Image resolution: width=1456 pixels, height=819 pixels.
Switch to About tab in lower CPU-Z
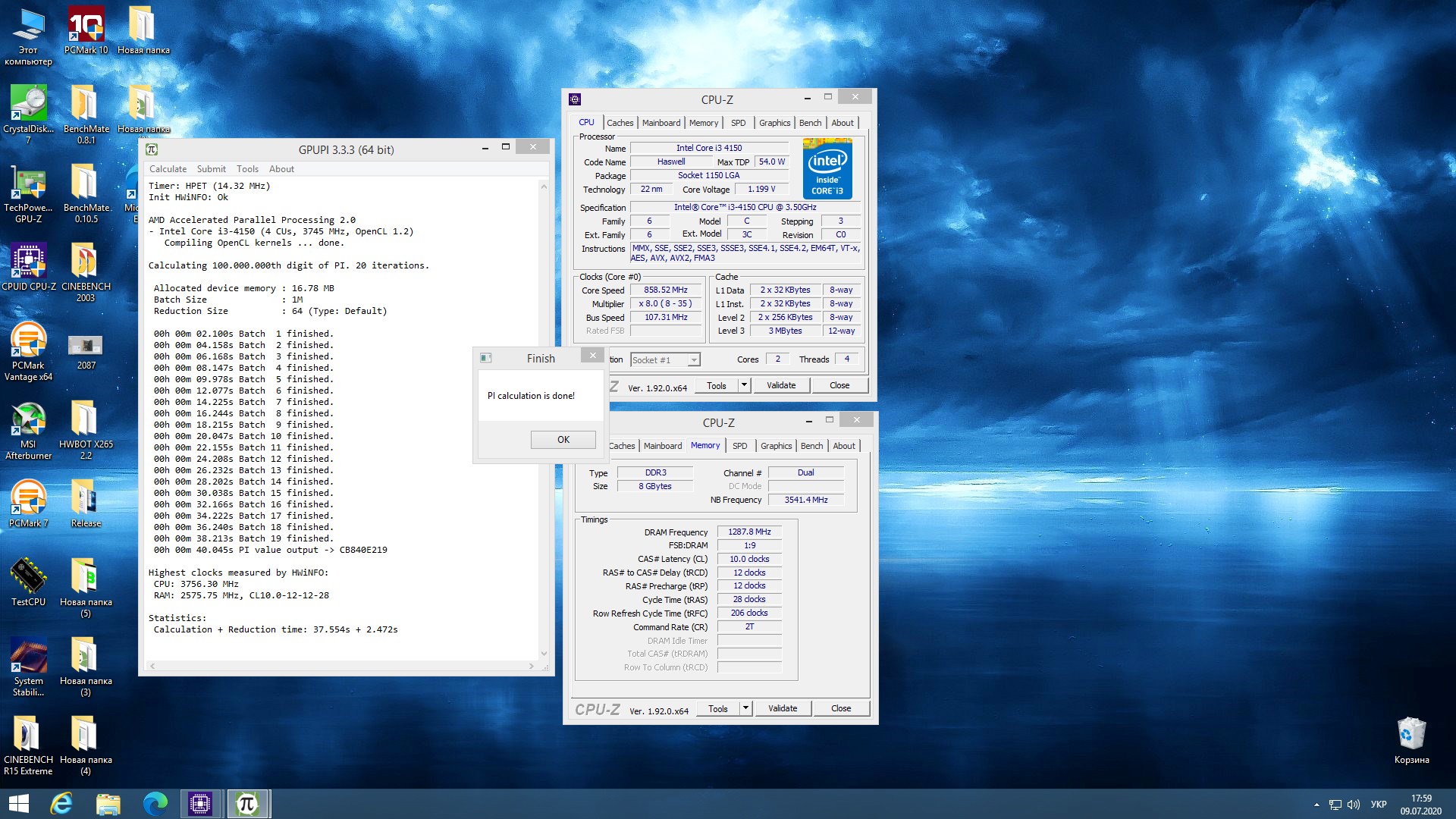tap(844, 446)
